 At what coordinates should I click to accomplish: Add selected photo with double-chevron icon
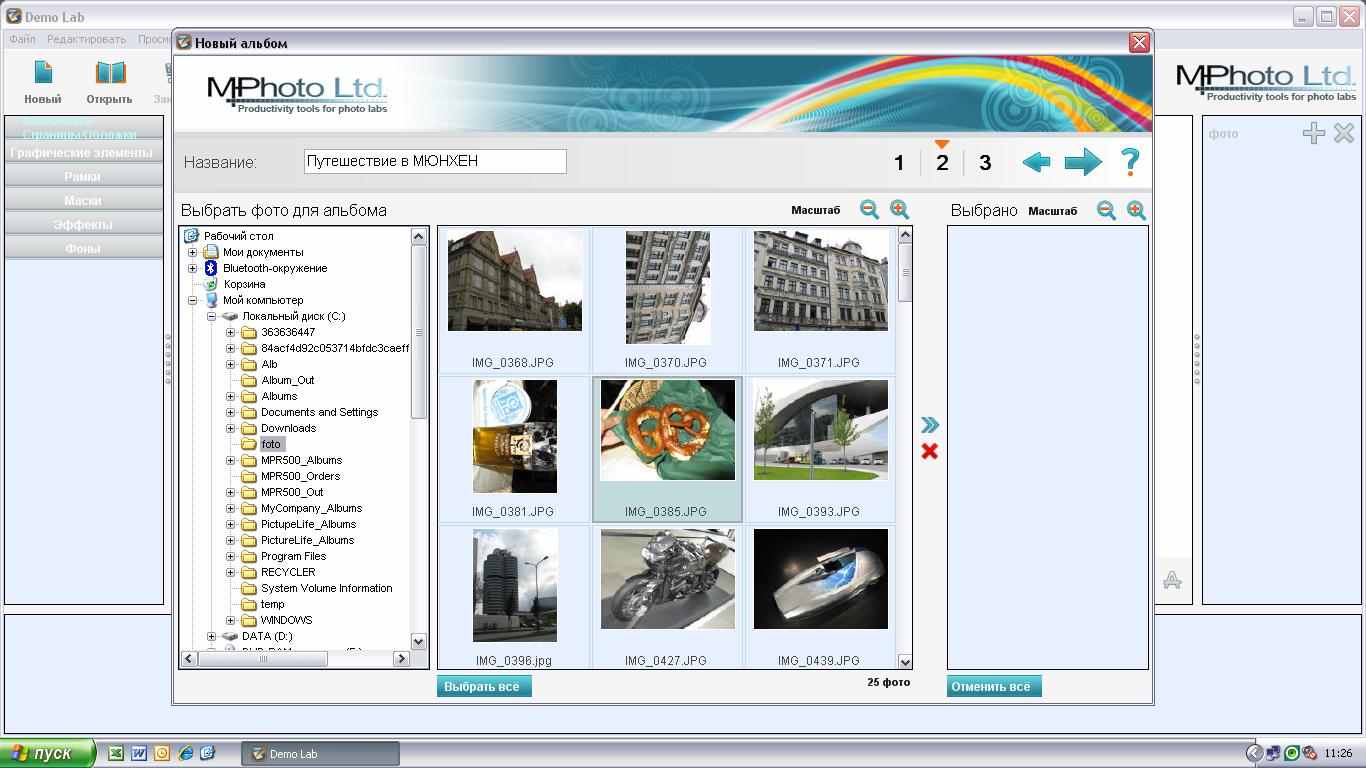[930, 426]
